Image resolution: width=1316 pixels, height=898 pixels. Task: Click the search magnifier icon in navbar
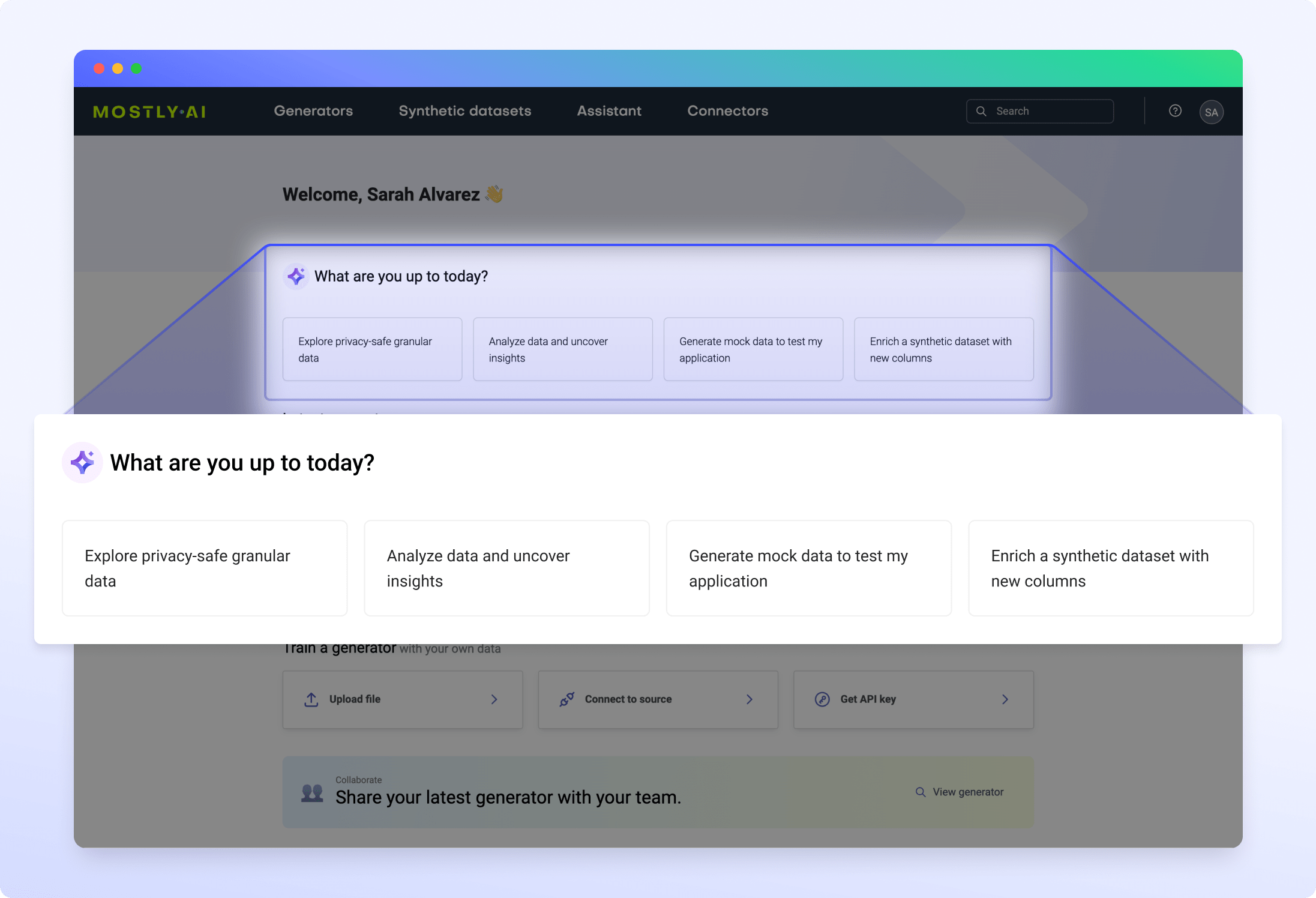981,111
